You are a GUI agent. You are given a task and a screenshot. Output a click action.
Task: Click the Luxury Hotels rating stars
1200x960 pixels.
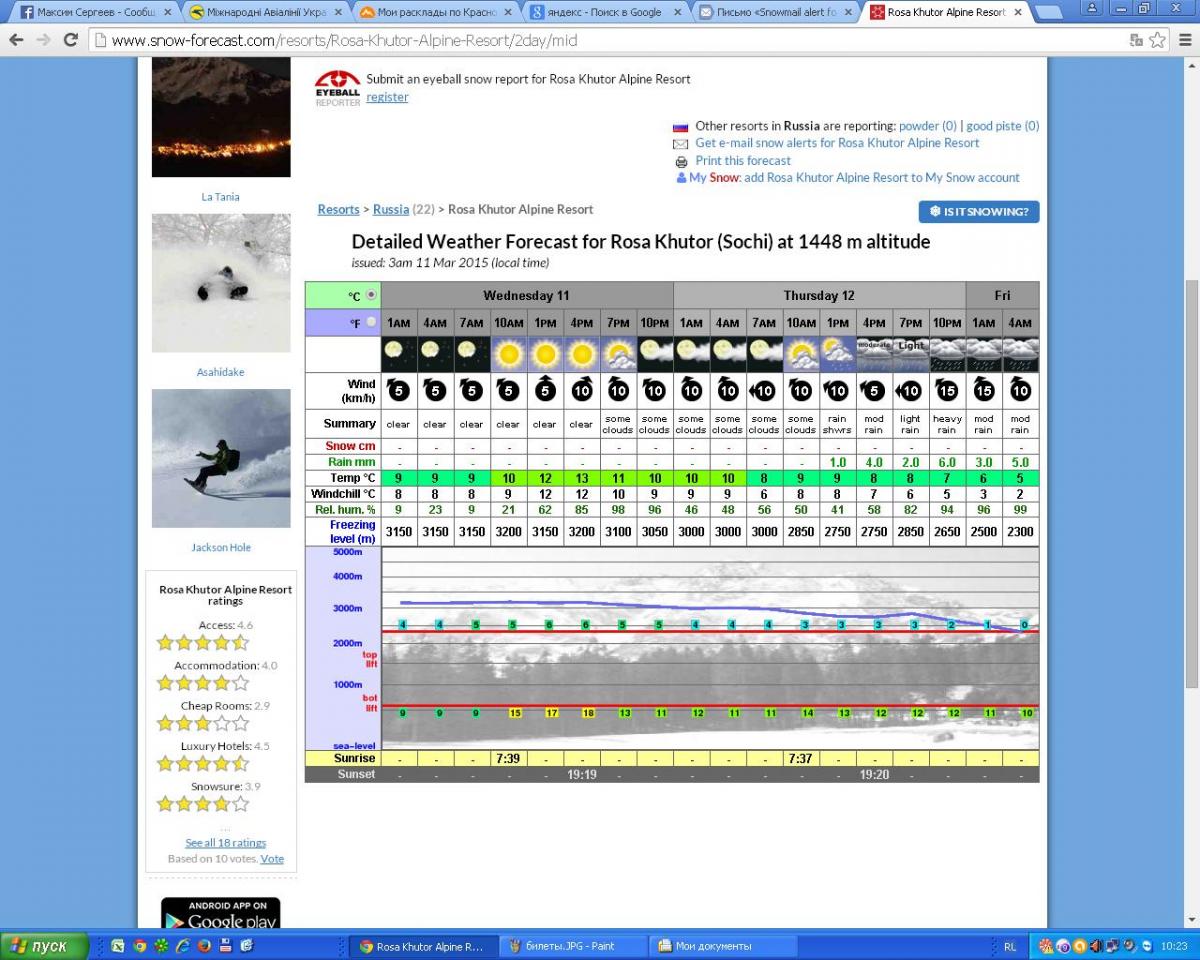(x=203, y=764)
